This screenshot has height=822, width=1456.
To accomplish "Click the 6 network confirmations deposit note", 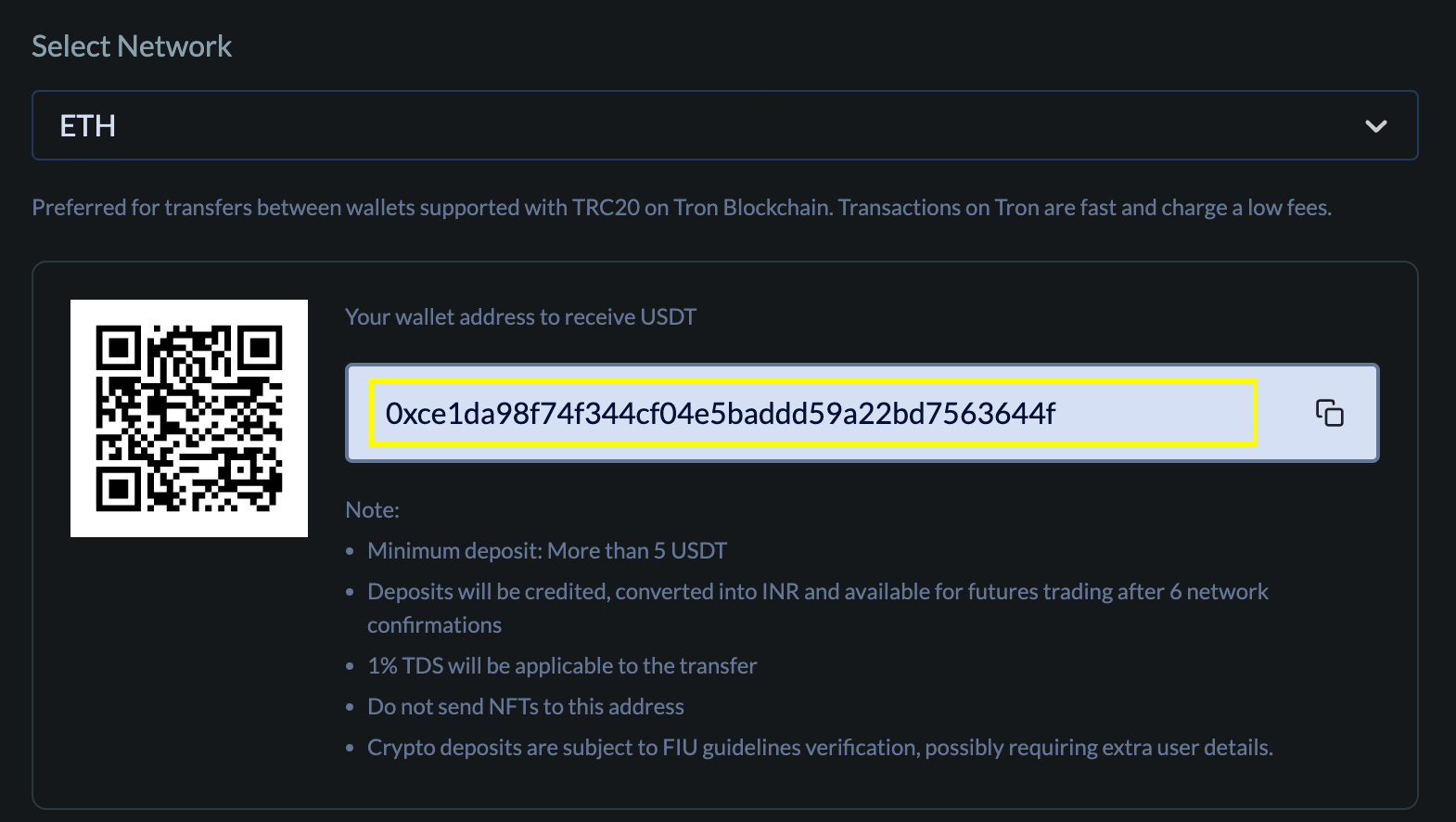I will point(817,592).
